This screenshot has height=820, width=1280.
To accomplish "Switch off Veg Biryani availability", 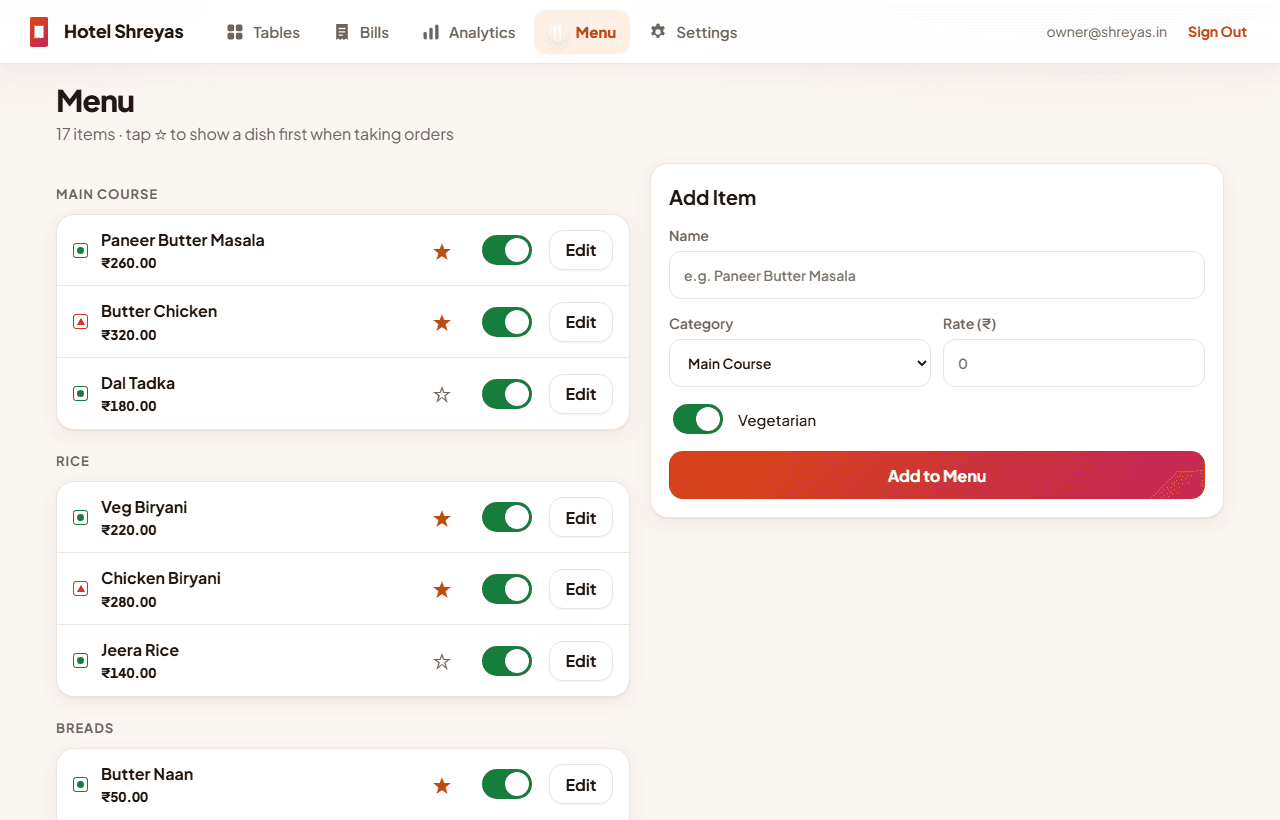I will pos(507,517).
